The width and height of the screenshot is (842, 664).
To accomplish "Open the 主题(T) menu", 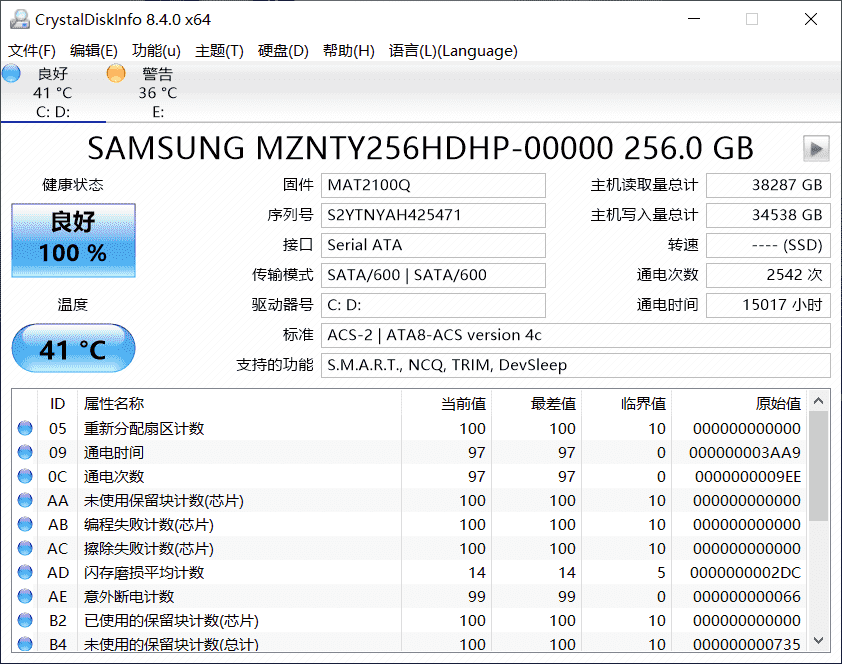I will click(x=219, y=51).
